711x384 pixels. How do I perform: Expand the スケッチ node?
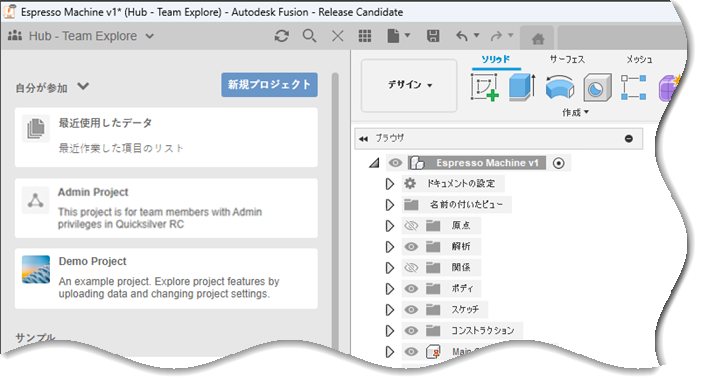click(390, 310)
